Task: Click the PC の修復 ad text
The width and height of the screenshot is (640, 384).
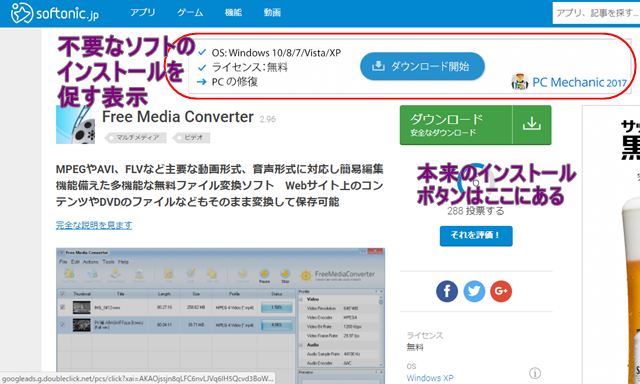Action: tap(235, 82)
